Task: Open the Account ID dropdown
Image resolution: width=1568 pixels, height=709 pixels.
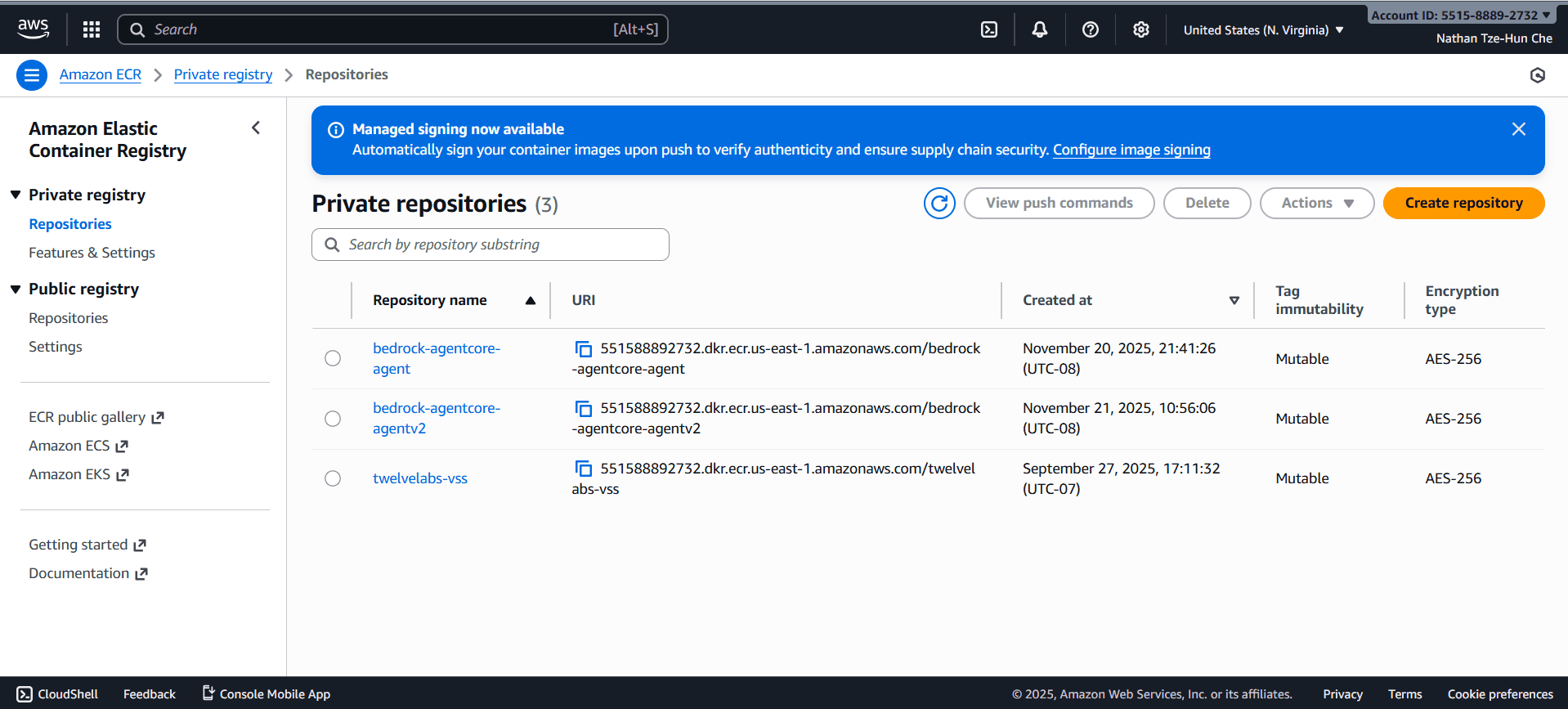Action: point(1460,15)
